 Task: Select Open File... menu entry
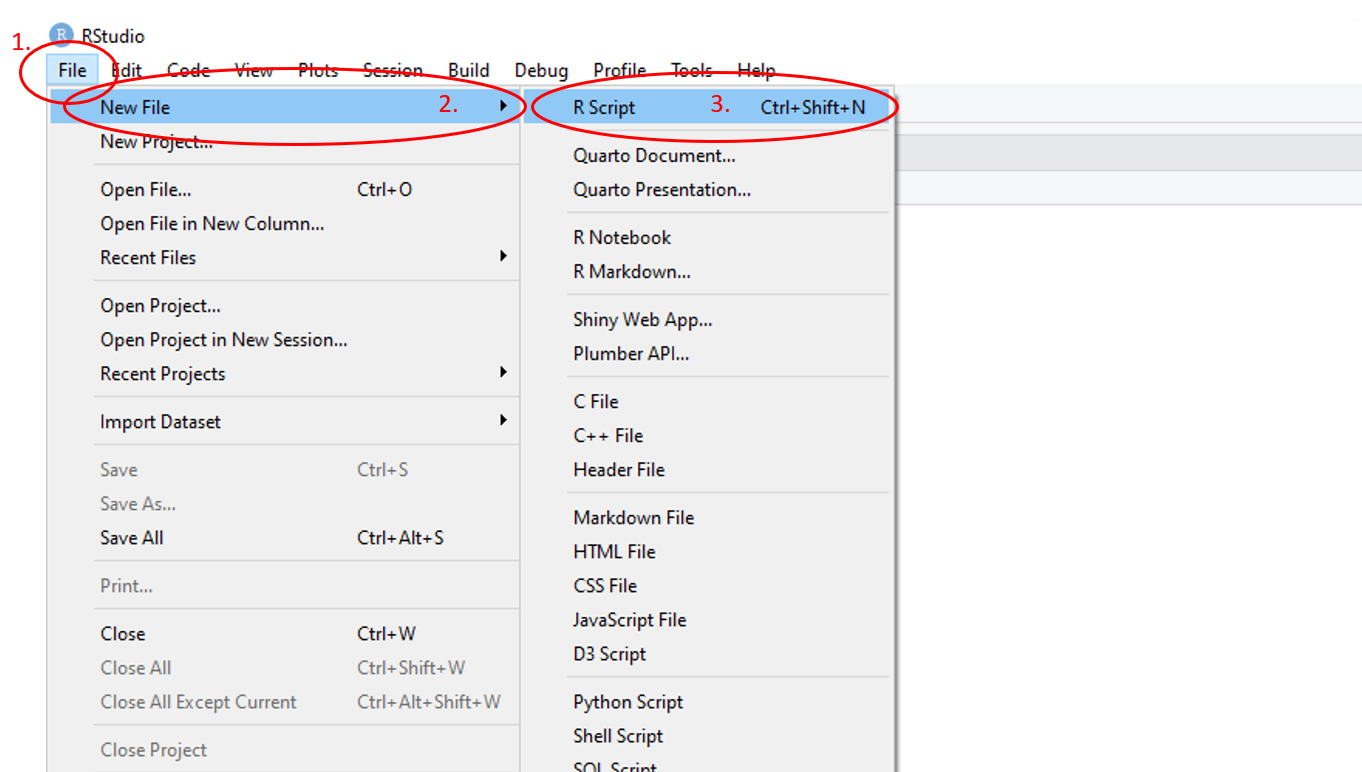(x=285, y=189)
